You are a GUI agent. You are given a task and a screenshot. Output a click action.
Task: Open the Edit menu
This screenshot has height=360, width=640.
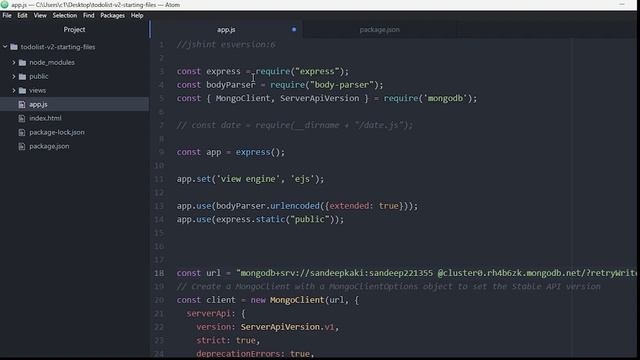click(x=22, y=16)
